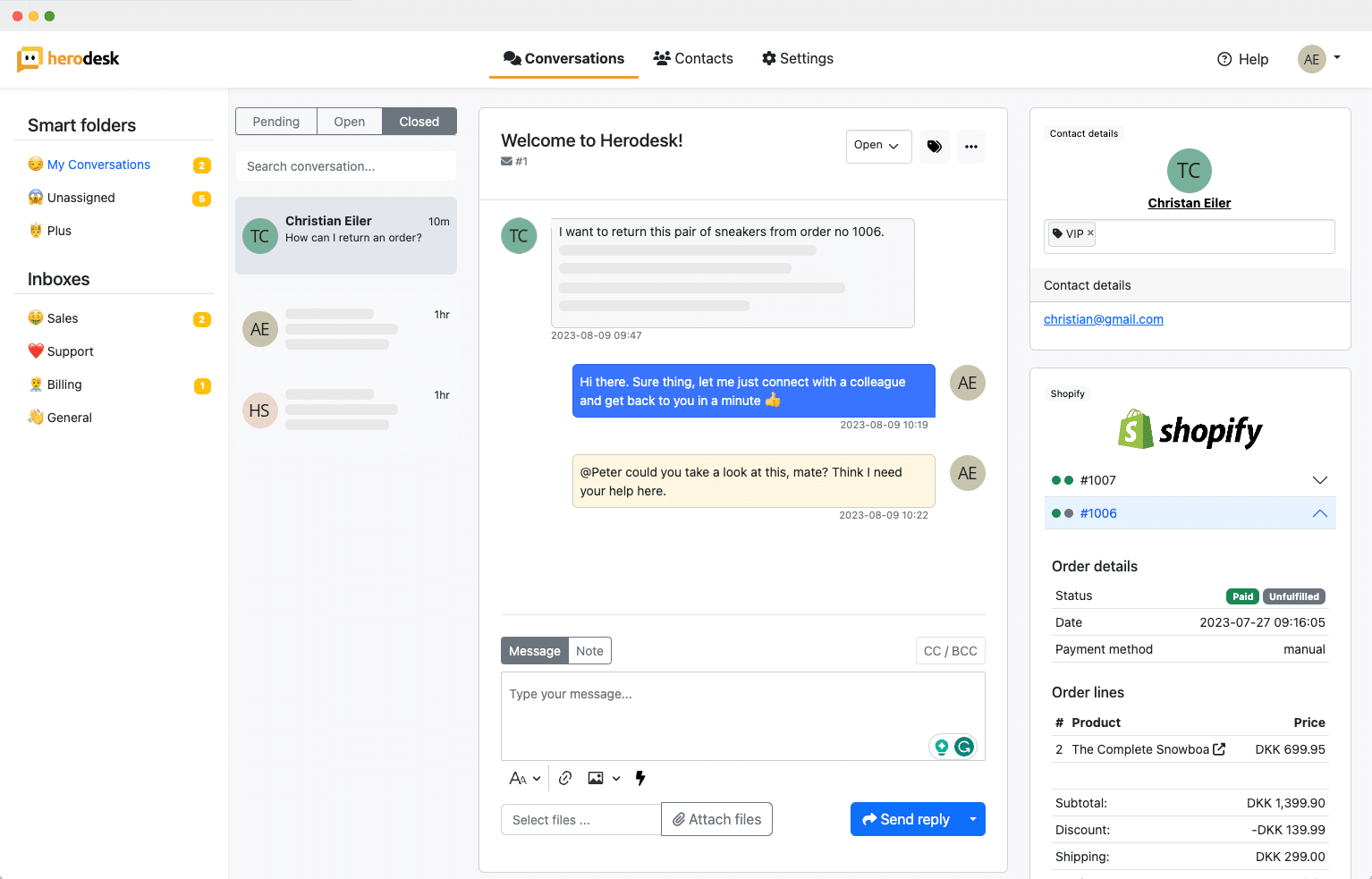Open the lightning bolt quick replies icon
This screenshot has width=1372, height=879.
pos(640,778)
